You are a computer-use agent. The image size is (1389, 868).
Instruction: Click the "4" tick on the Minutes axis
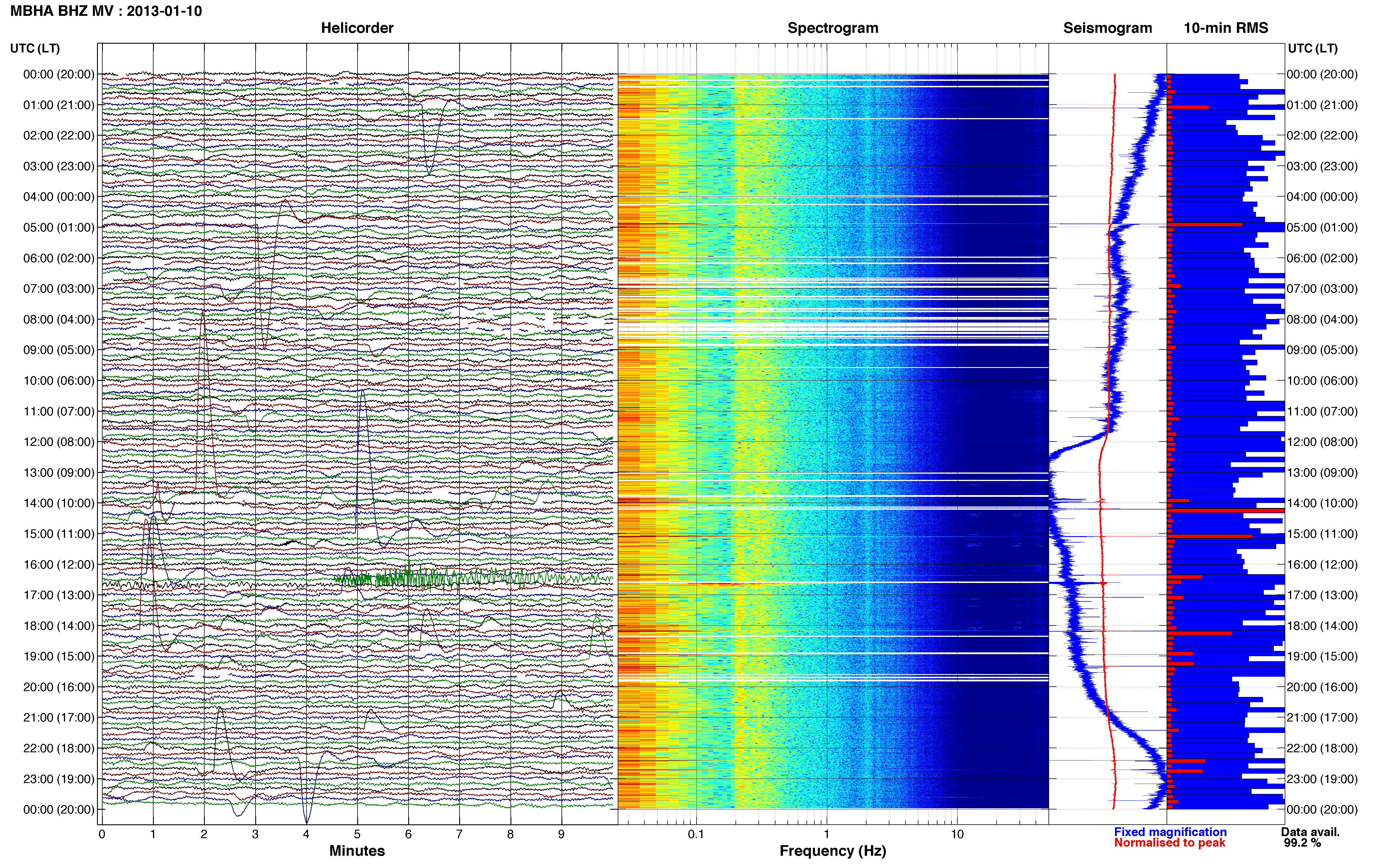[306, 834]
